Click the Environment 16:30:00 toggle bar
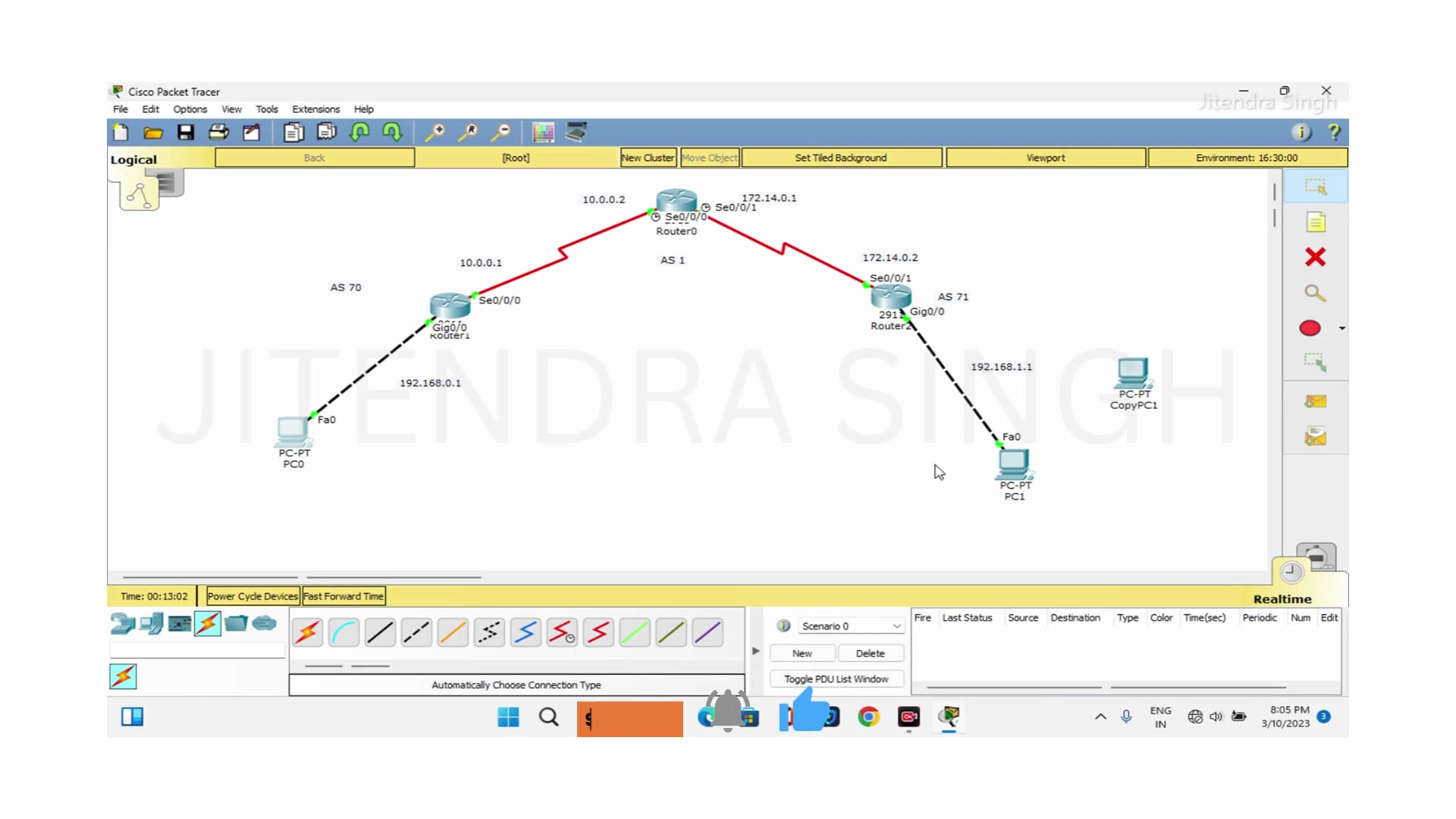Image resolution: width=1456 pixels, height=819 pixels. tap(1247, 157)
